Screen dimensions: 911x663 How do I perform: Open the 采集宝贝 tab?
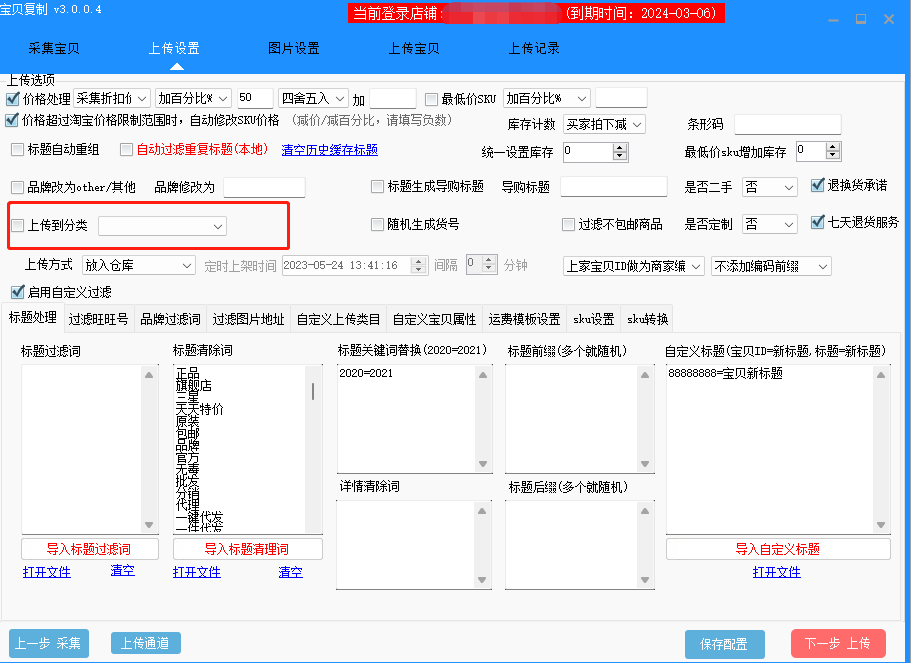click(53, 48)
